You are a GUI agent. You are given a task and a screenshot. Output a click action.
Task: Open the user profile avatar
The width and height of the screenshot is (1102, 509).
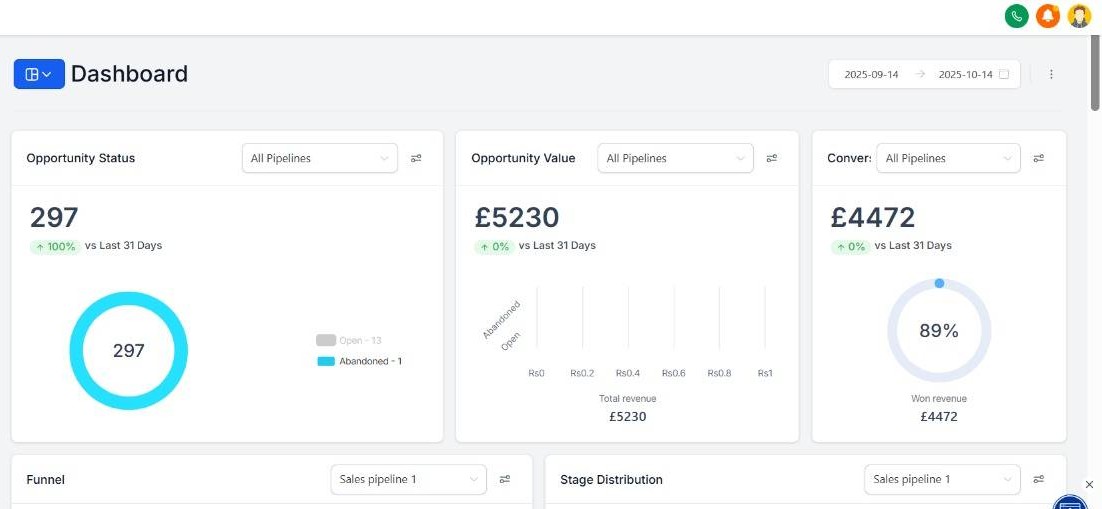click(1079, 16)
